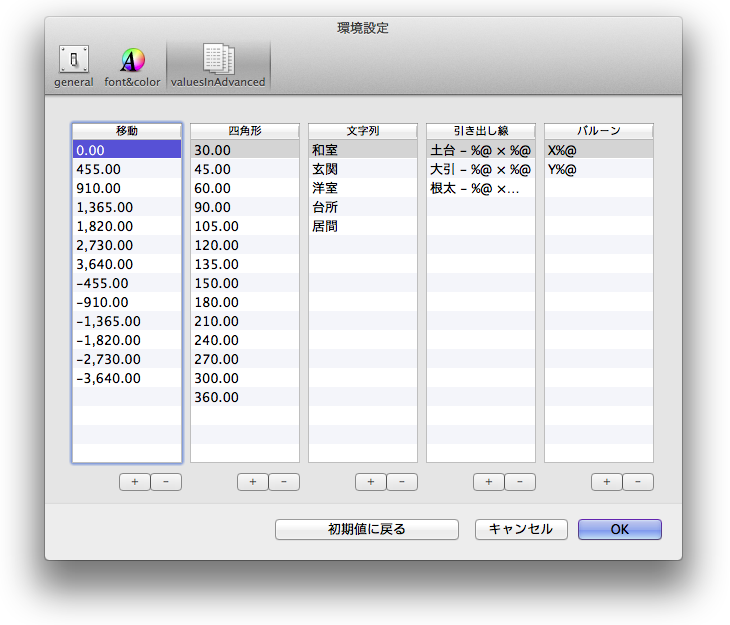Add an item to the 引き出し線 list
730x625 pixels.
click(x=488, y=482)
